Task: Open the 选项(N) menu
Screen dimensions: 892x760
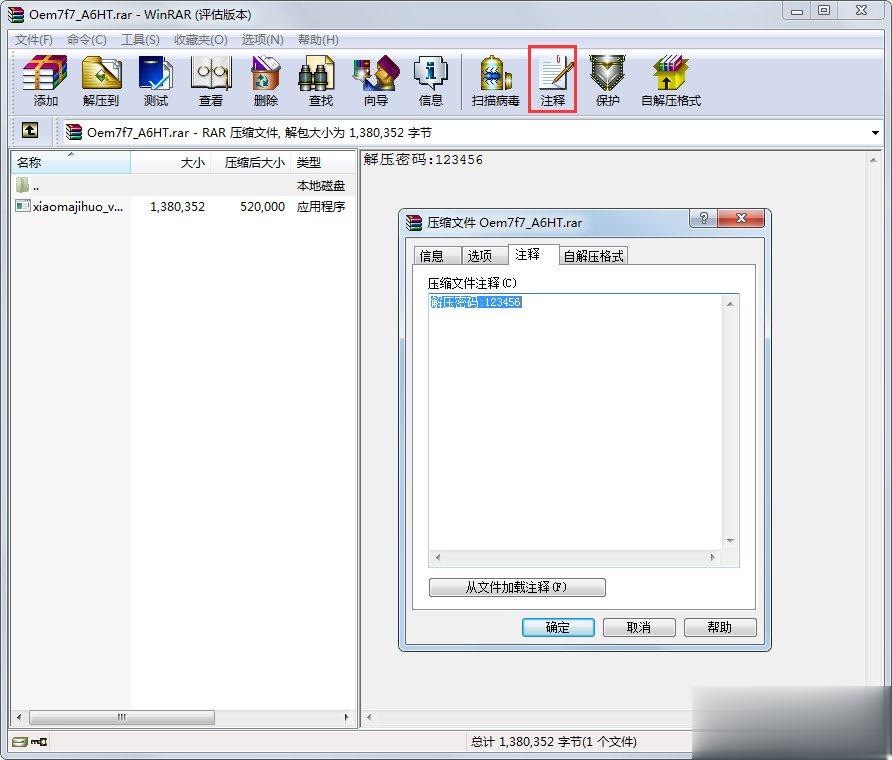Action: pyautogui.click(x=262, y=40)
